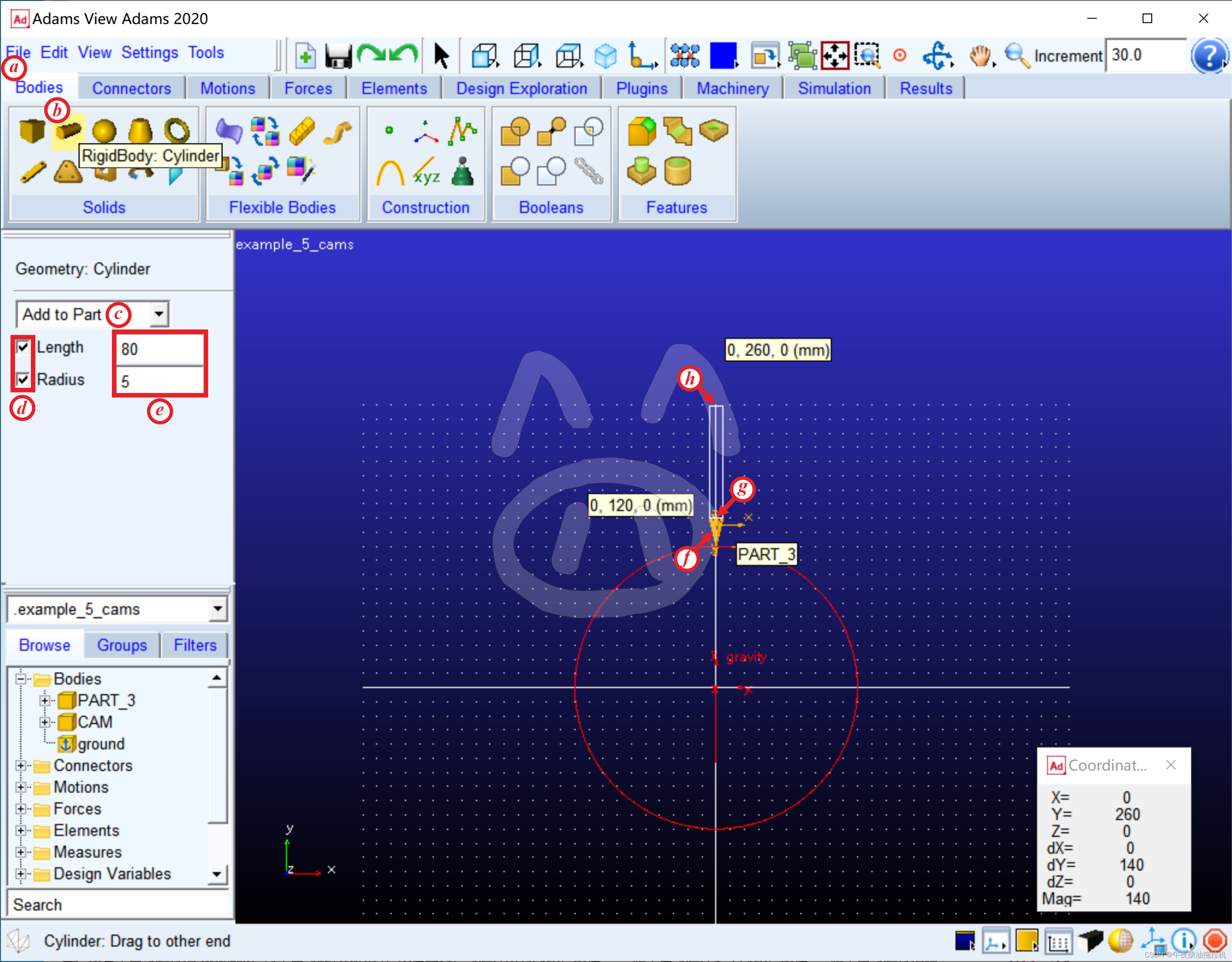Open the Results ribbon tab

[926, 89]
